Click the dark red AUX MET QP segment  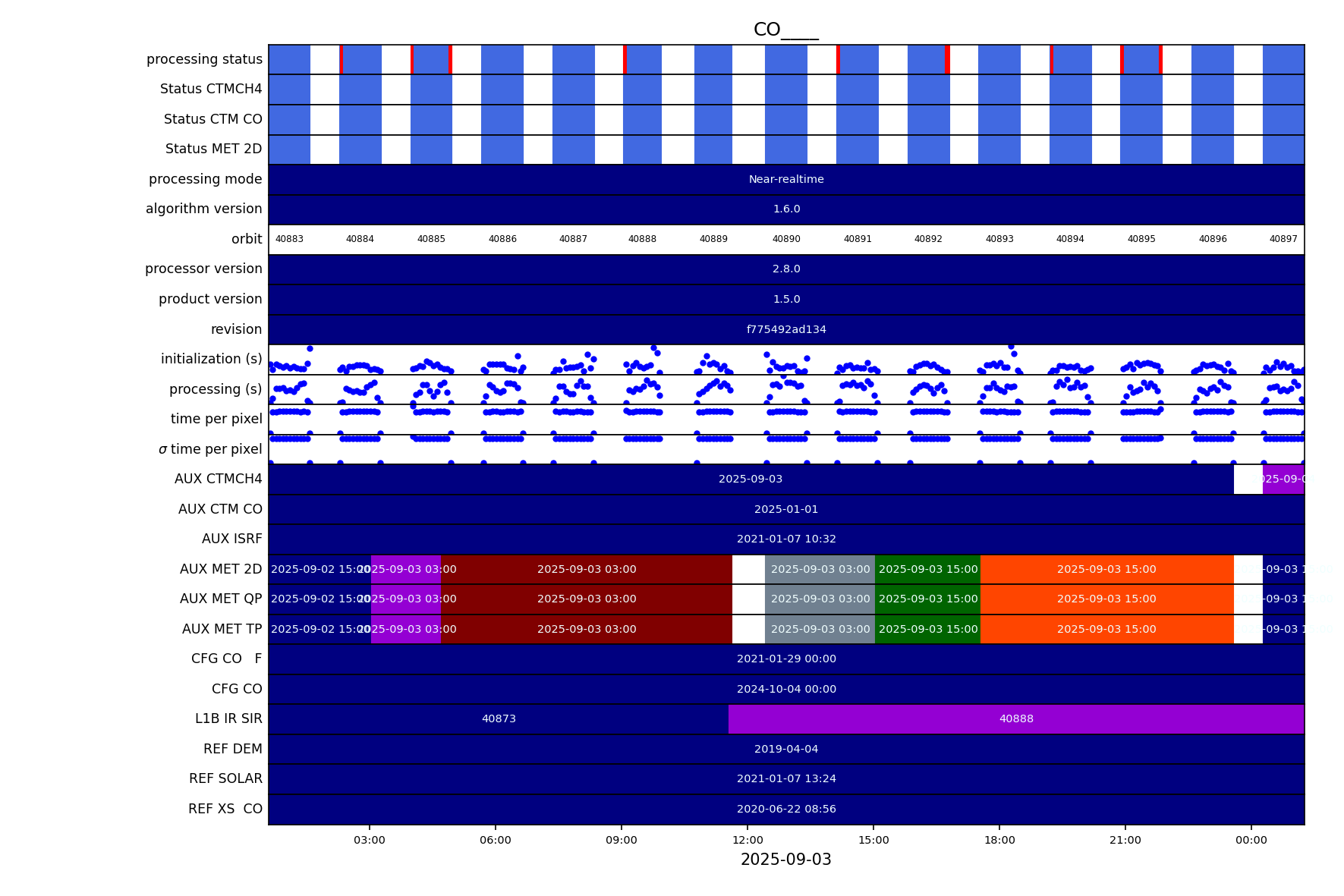pos(586,599)
